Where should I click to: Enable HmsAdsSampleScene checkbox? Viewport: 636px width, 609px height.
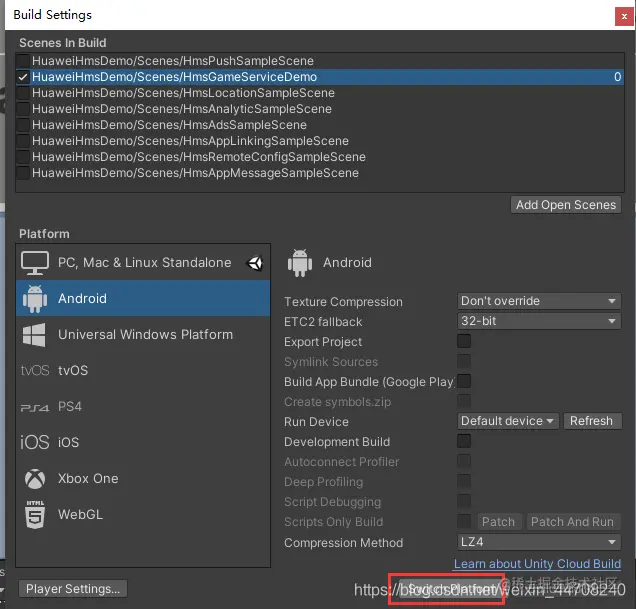pos(23,125)
